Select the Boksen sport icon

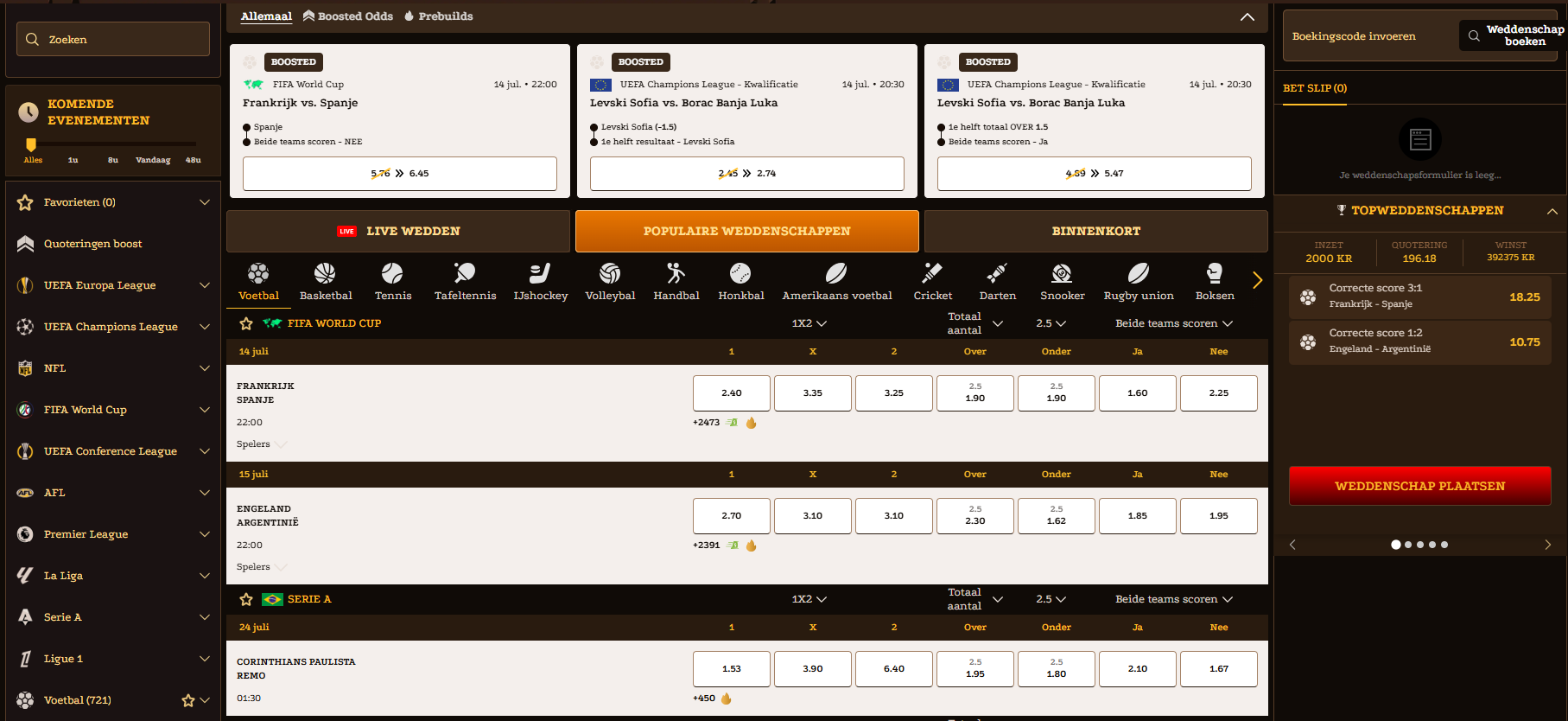coord(1215,273)
